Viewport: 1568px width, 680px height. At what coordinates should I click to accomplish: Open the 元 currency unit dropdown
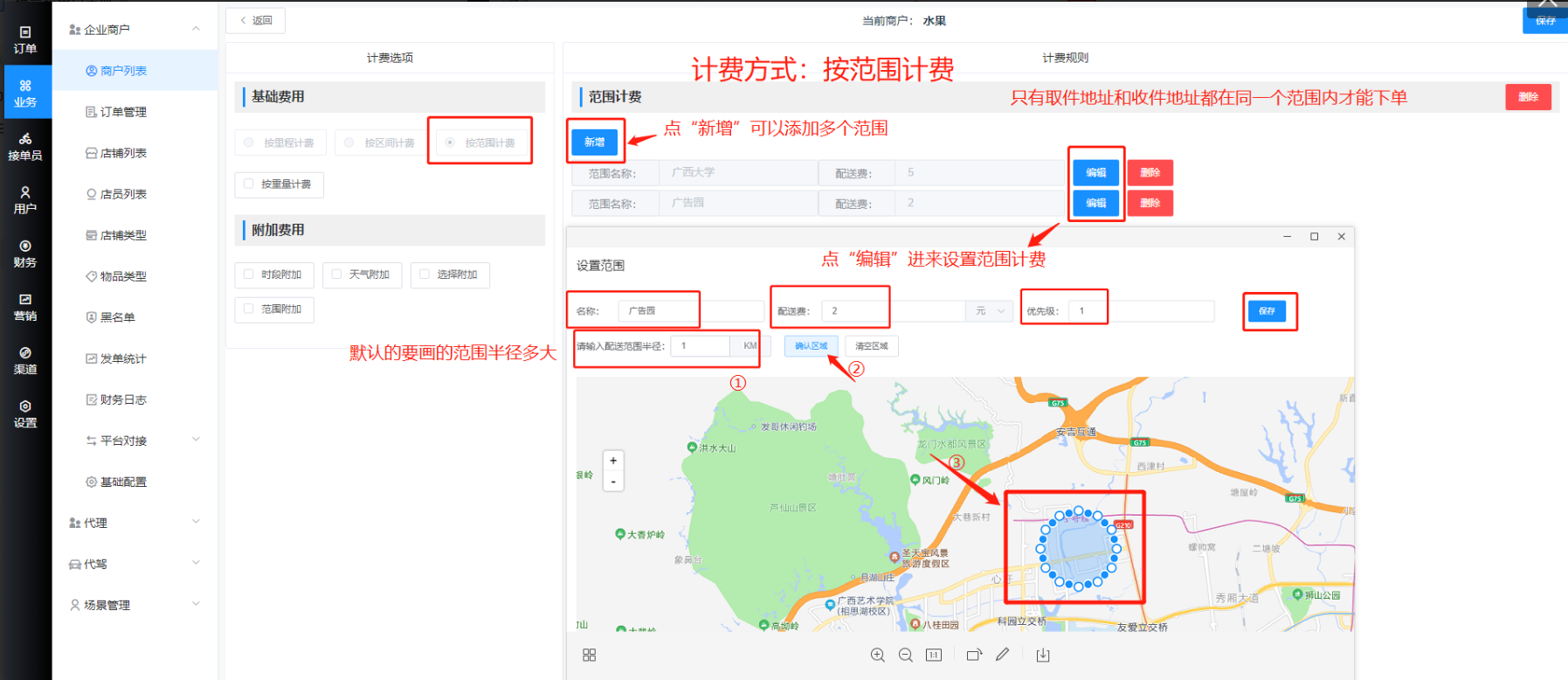[990, 311]
